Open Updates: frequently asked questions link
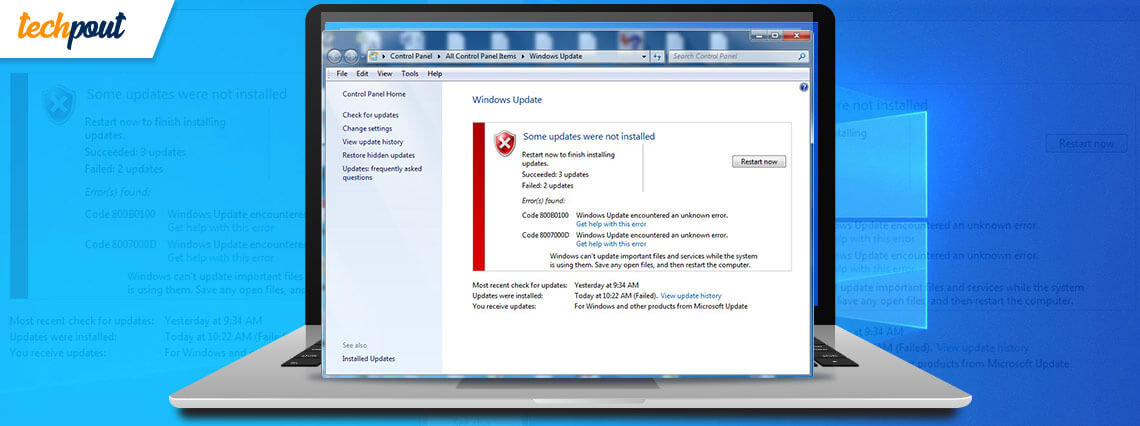 click(x=382, y=173)
